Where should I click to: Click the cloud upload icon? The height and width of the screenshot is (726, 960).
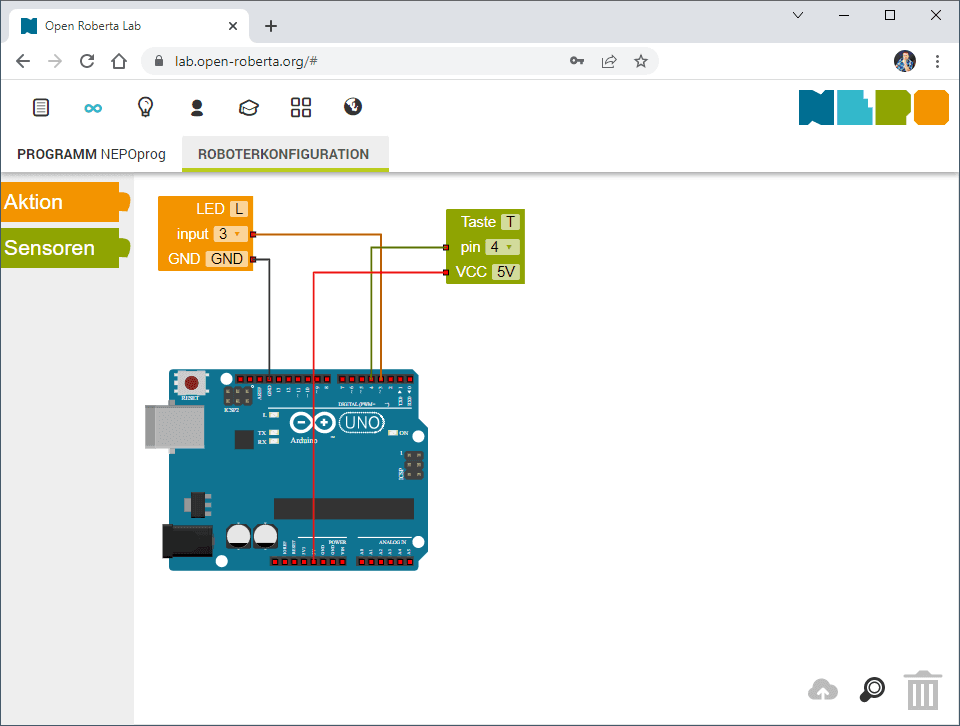coord(822,689)
